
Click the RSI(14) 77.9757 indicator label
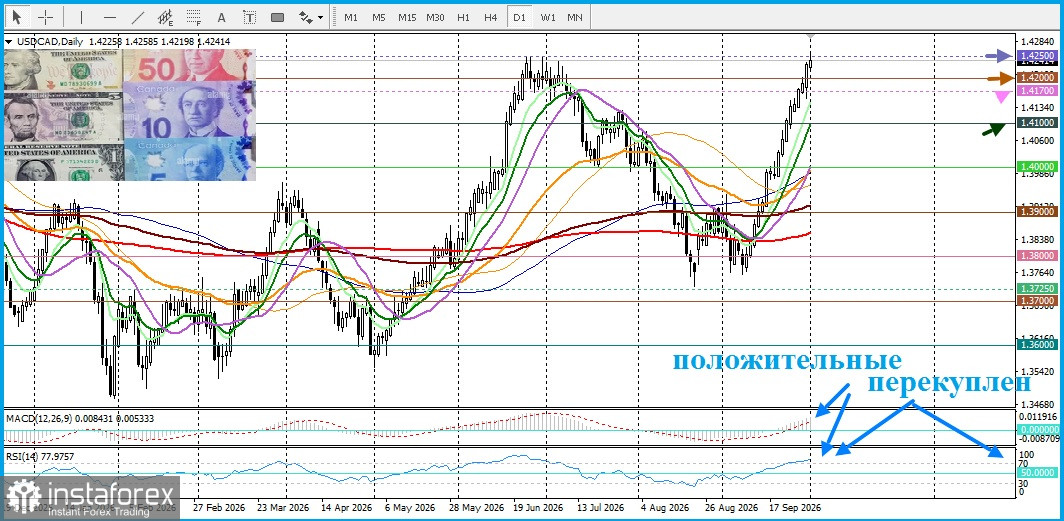[x=40, y=457]
